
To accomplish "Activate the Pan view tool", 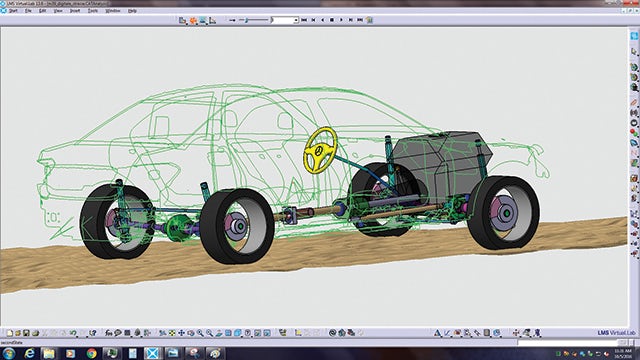I will point(181,333).
